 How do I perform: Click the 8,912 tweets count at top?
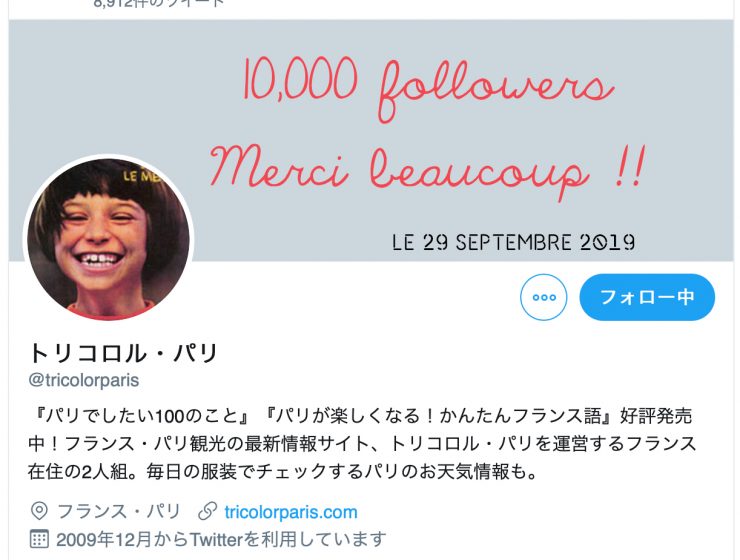coord(159,4)
